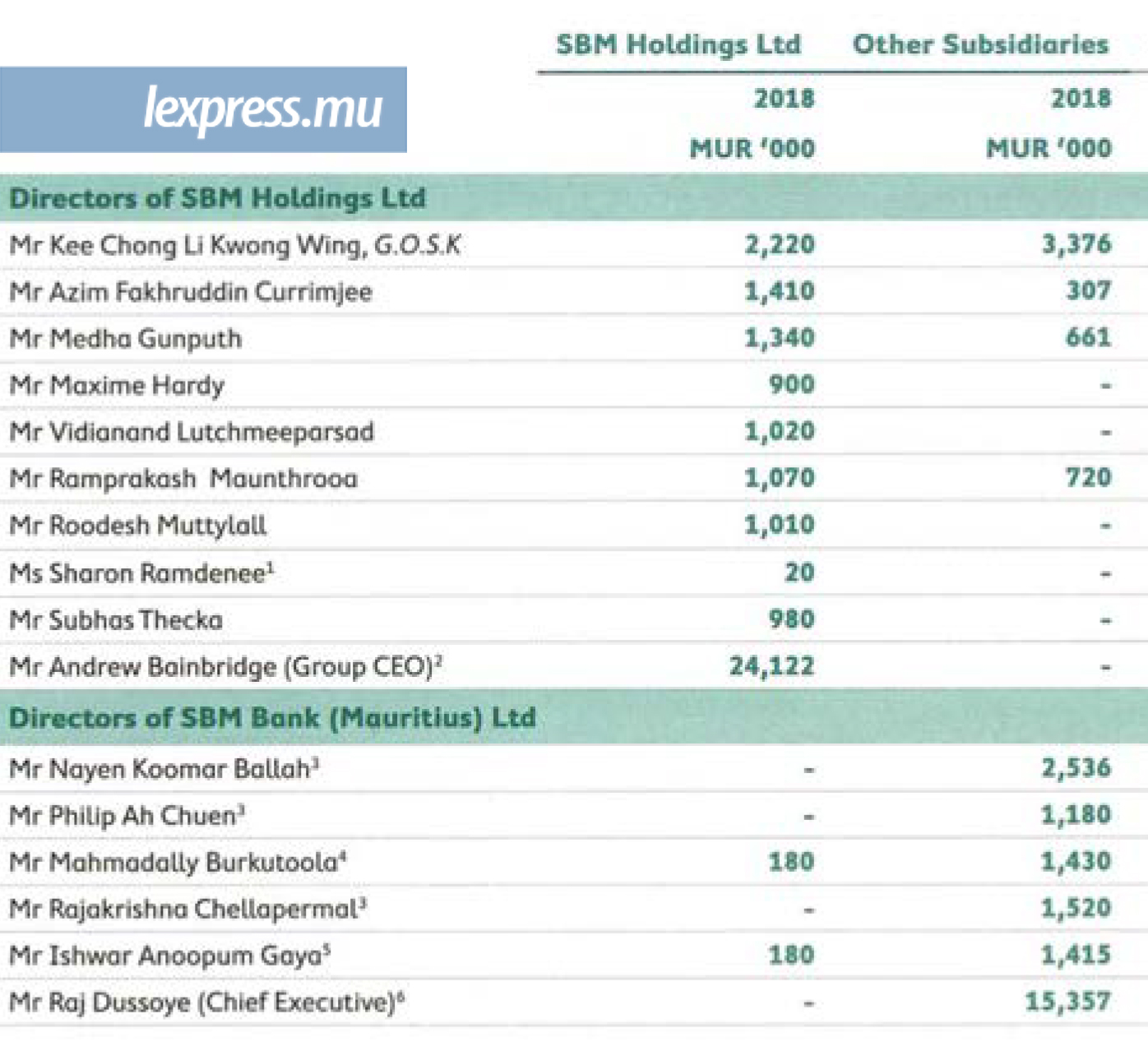Screen dimensions: 1148x1047
Task: Select the name Mr Subhas Thecka
Action: (116, 619)
